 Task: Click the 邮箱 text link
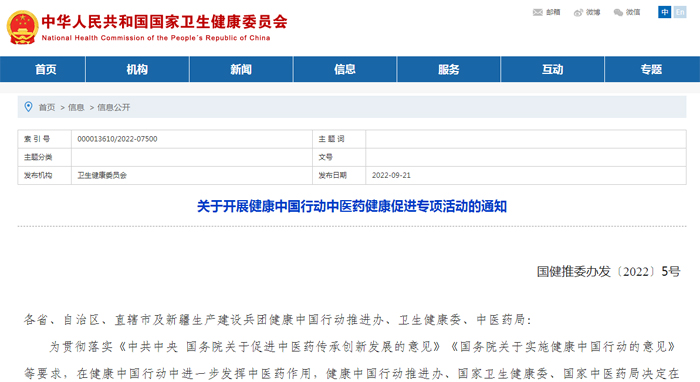pos(553,12)
